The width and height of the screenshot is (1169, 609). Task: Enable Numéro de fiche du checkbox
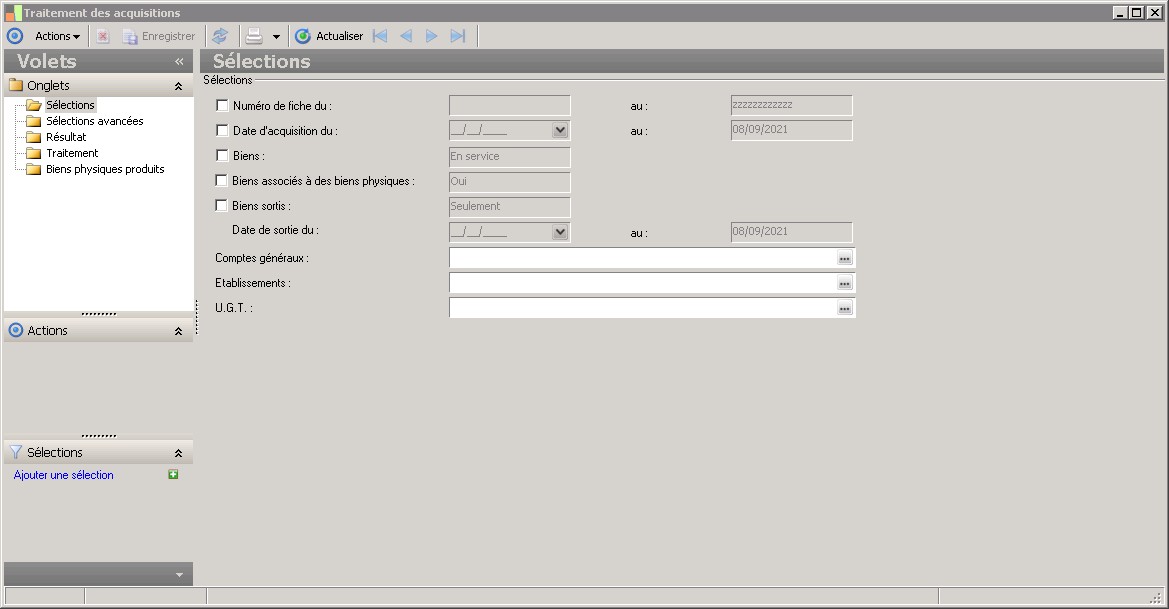[221, 106]
